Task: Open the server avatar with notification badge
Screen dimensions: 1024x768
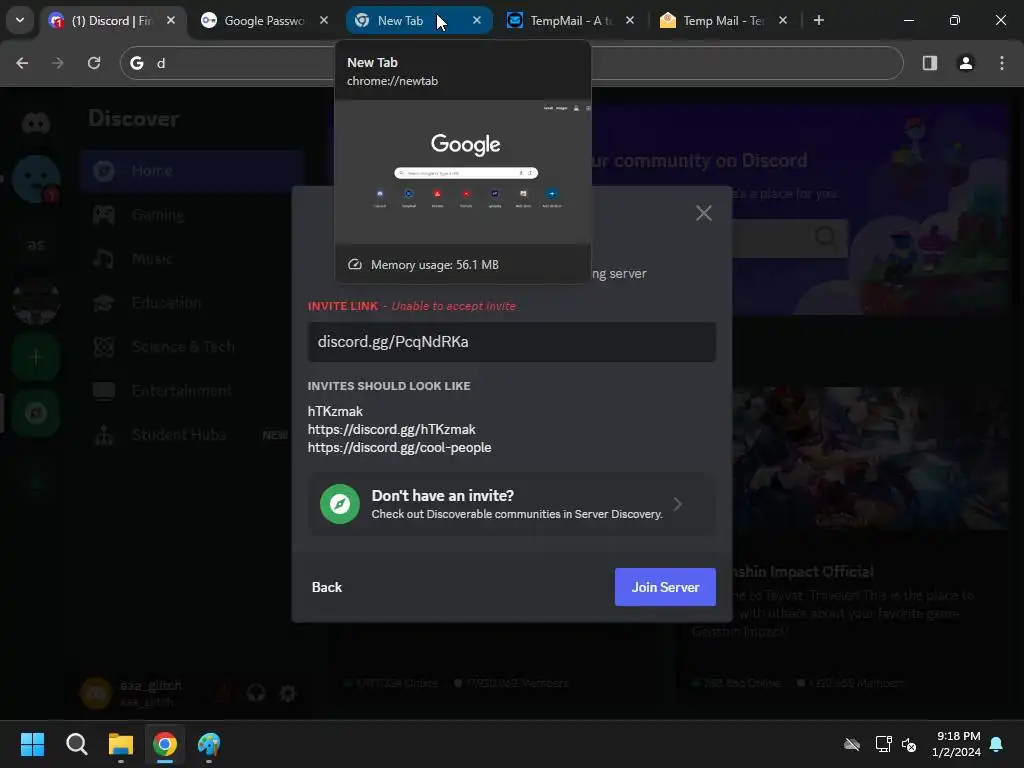Action: click(x=37, y=178)
